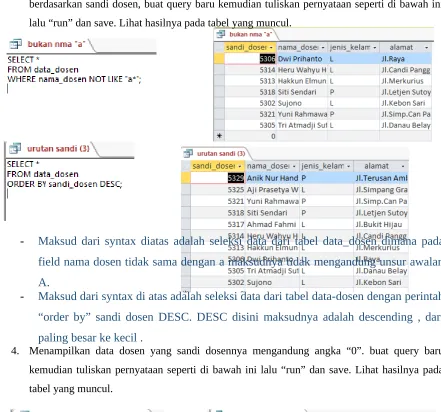
Task: Open the sandi_dosen filter arrow in the bukan nma 'a' datasheet
Action: 271,48
